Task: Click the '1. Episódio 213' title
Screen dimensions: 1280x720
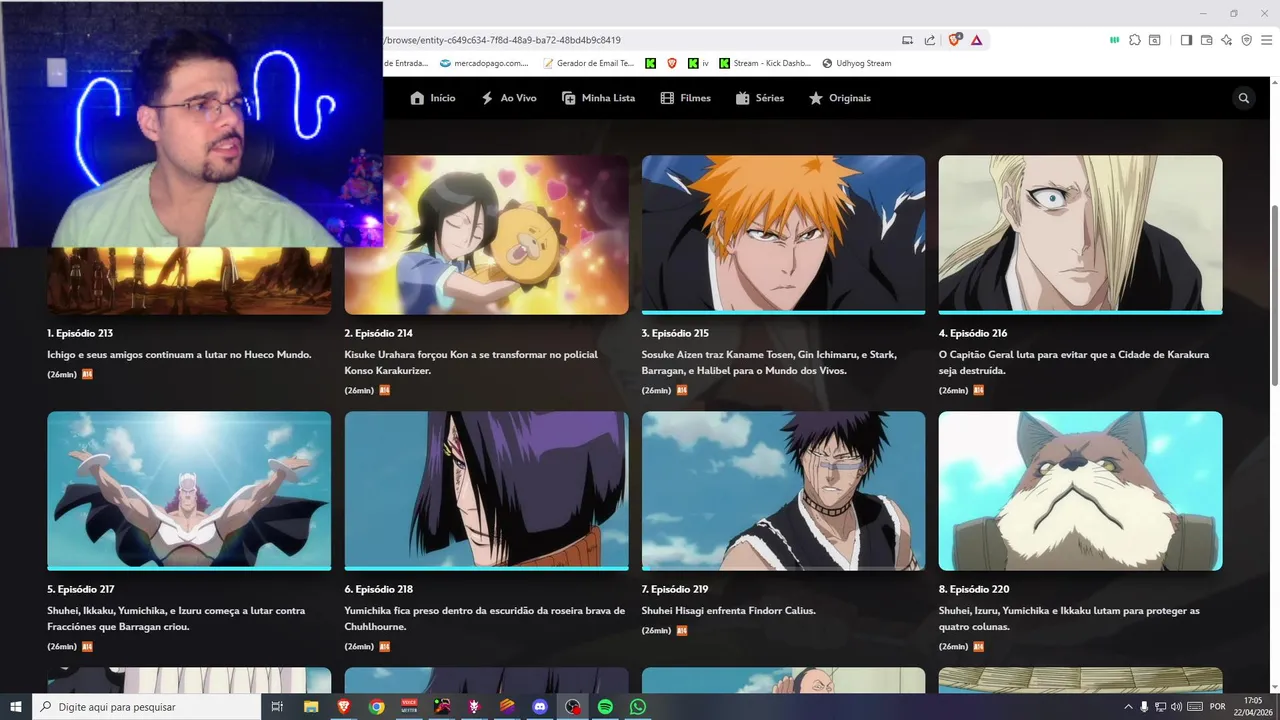Action: click(80, 333)
